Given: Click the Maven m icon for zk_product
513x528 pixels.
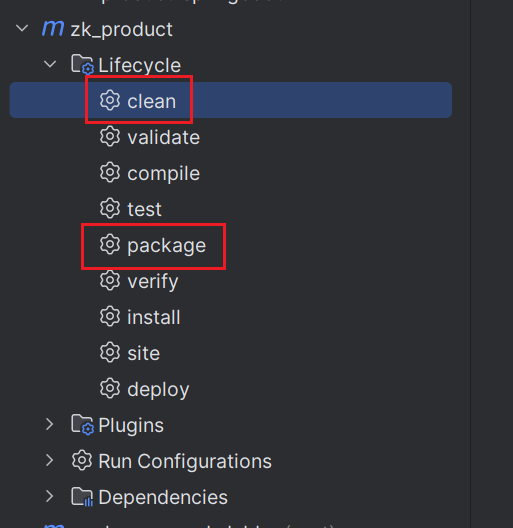Looking at the screenshot, I should coord(53,29).
